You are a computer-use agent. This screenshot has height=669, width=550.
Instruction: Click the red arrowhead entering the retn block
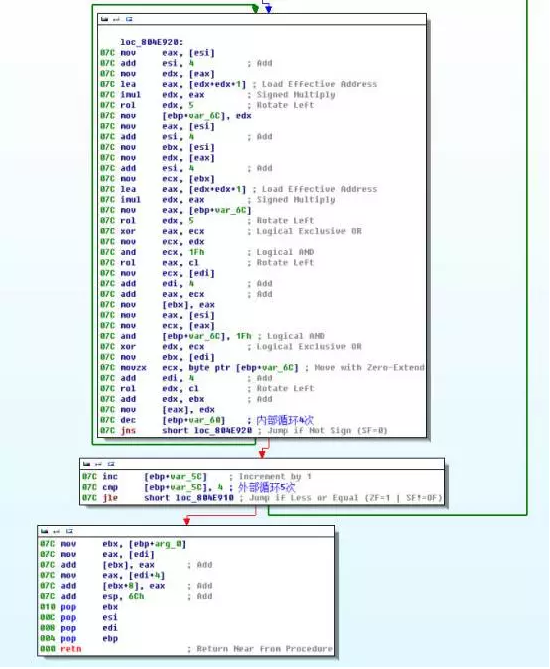tap(186, 521)
